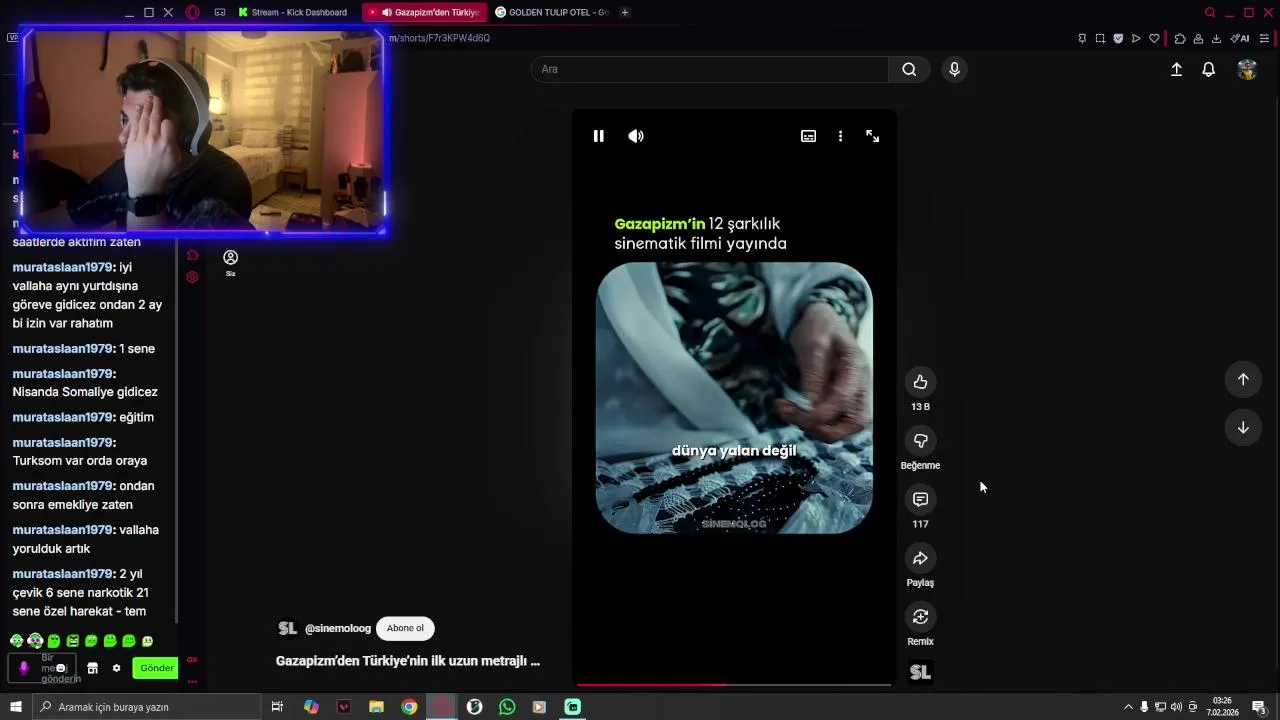Open the Gazapizm'den Türkiye'nin video title
The height and width of the screenshot is (720, 1280).
(x=408, y=661)
